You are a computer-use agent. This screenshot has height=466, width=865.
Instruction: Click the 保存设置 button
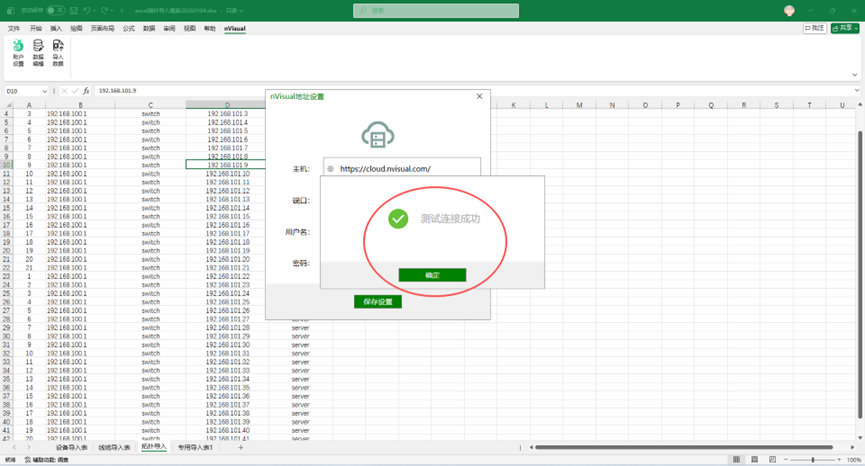pos(377,302)
